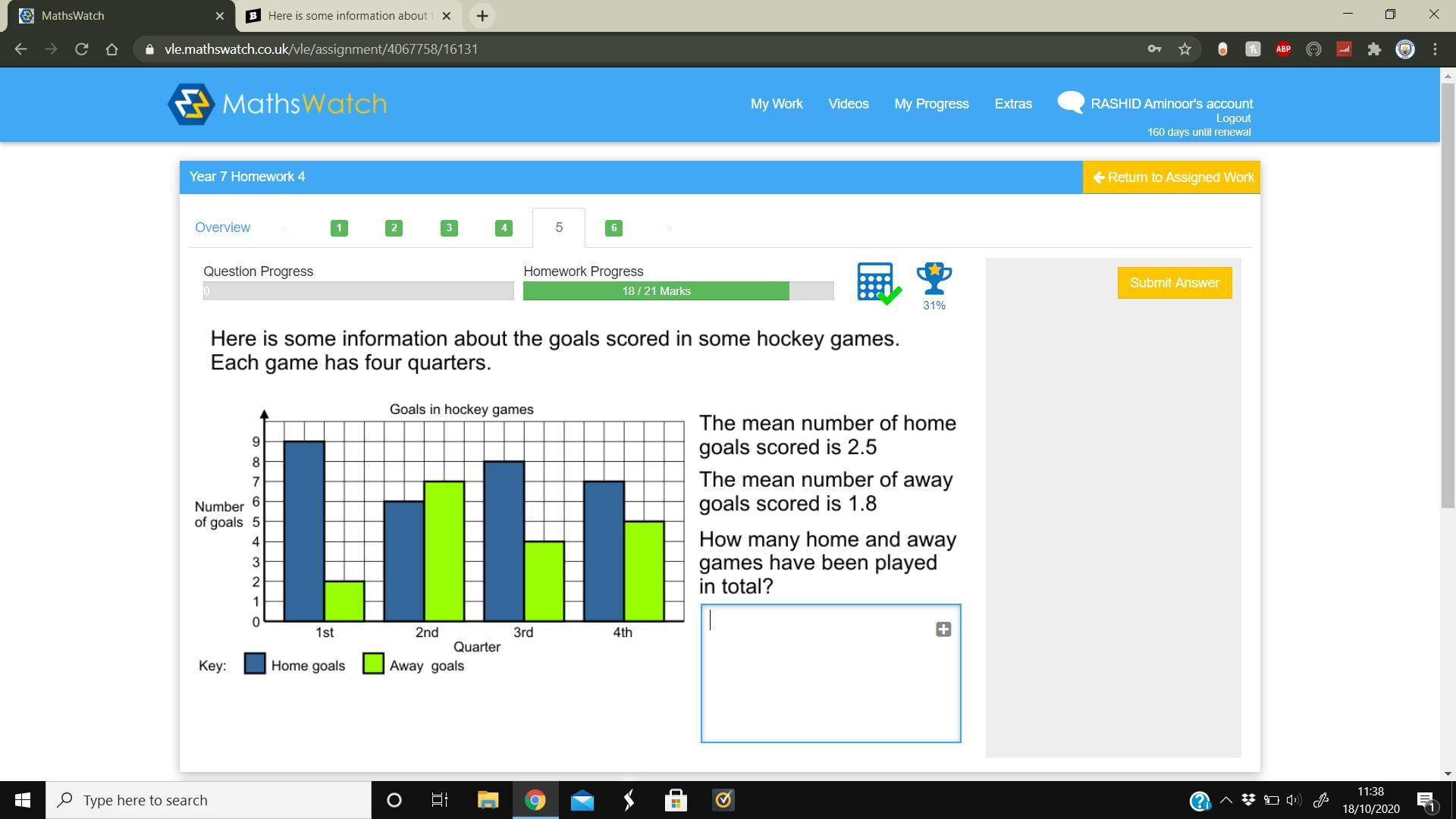The image size is (1456, 819).
Task: Click the plus icon in answer box
Action: (943, 629)
